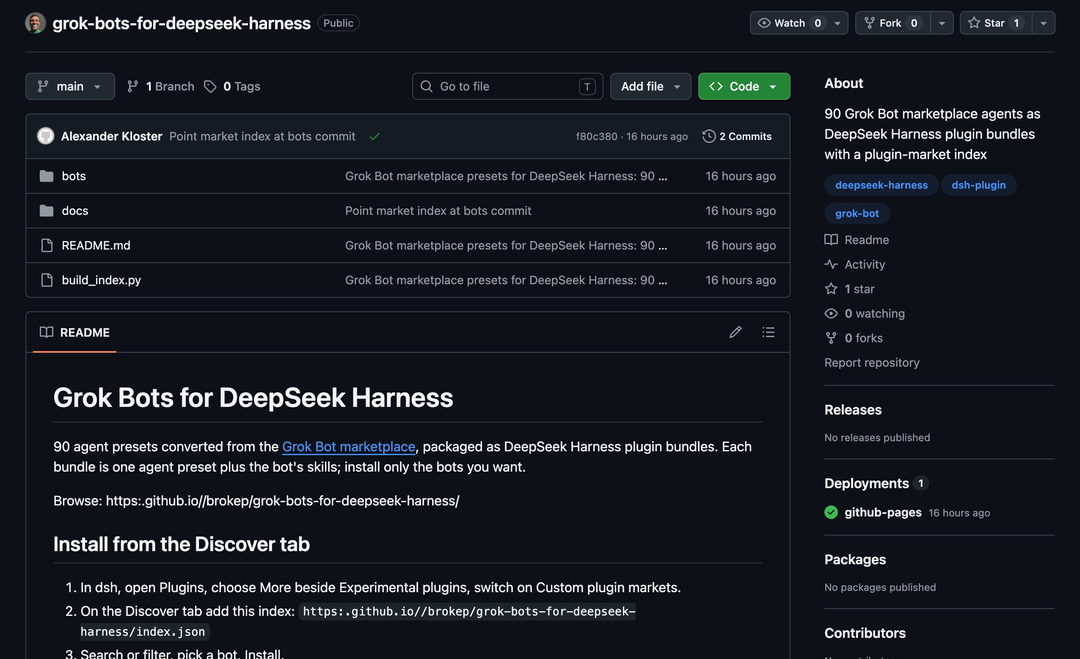Click the index.json URL code snippet
Viewport: 1080px width, 659px height.
tap(358, 621)
